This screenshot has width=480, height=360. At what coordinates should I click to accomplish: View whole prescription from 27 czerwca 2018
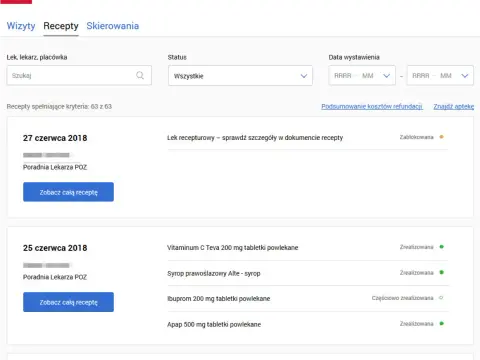[x=68, y=192]
